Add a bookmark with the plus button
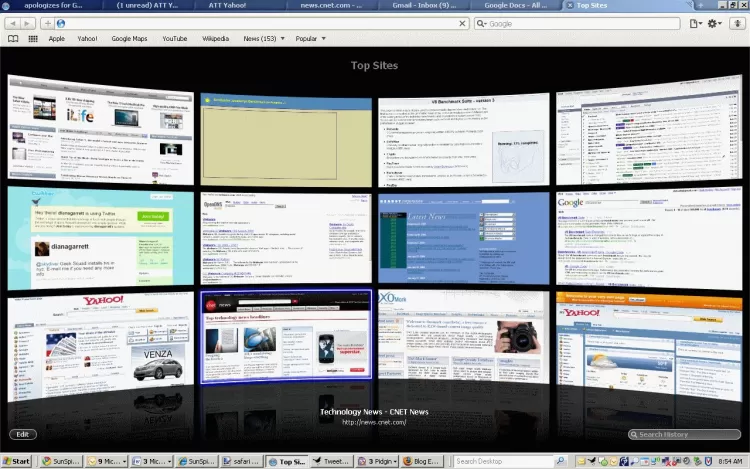This screenshot has width=750, height=469. pyautogui.click(x=47, y=23)
